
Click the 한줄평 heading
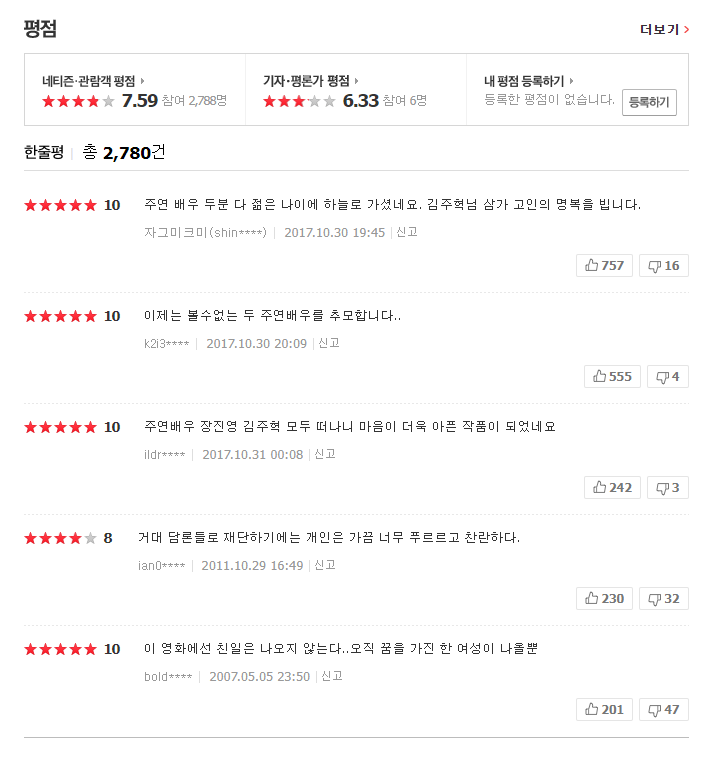click(x=44, y=152)
